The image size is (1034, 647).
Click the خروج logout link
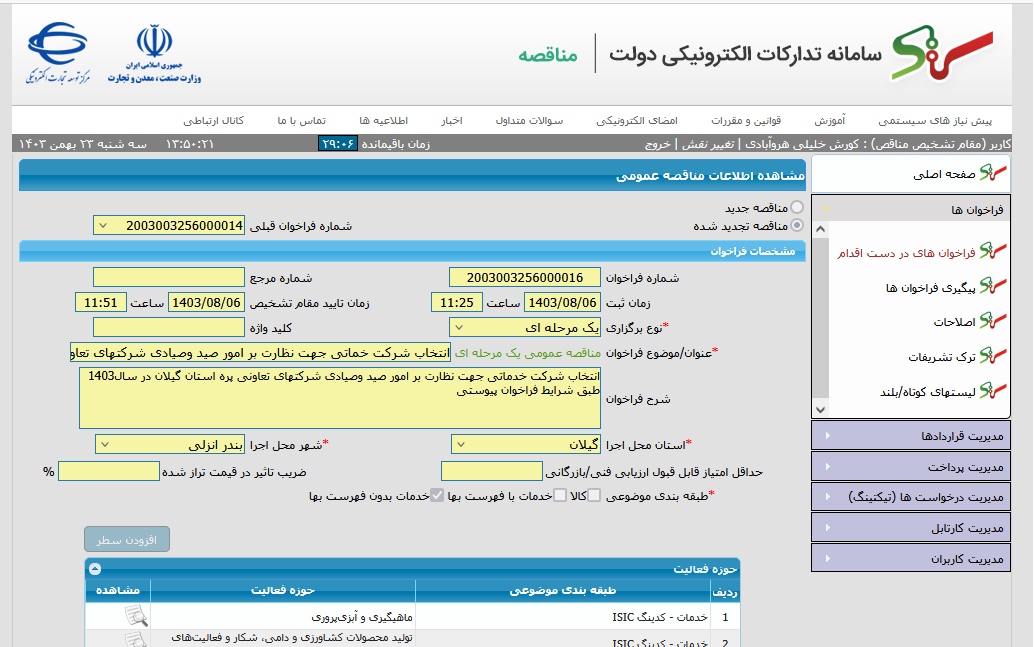[657, 144]
